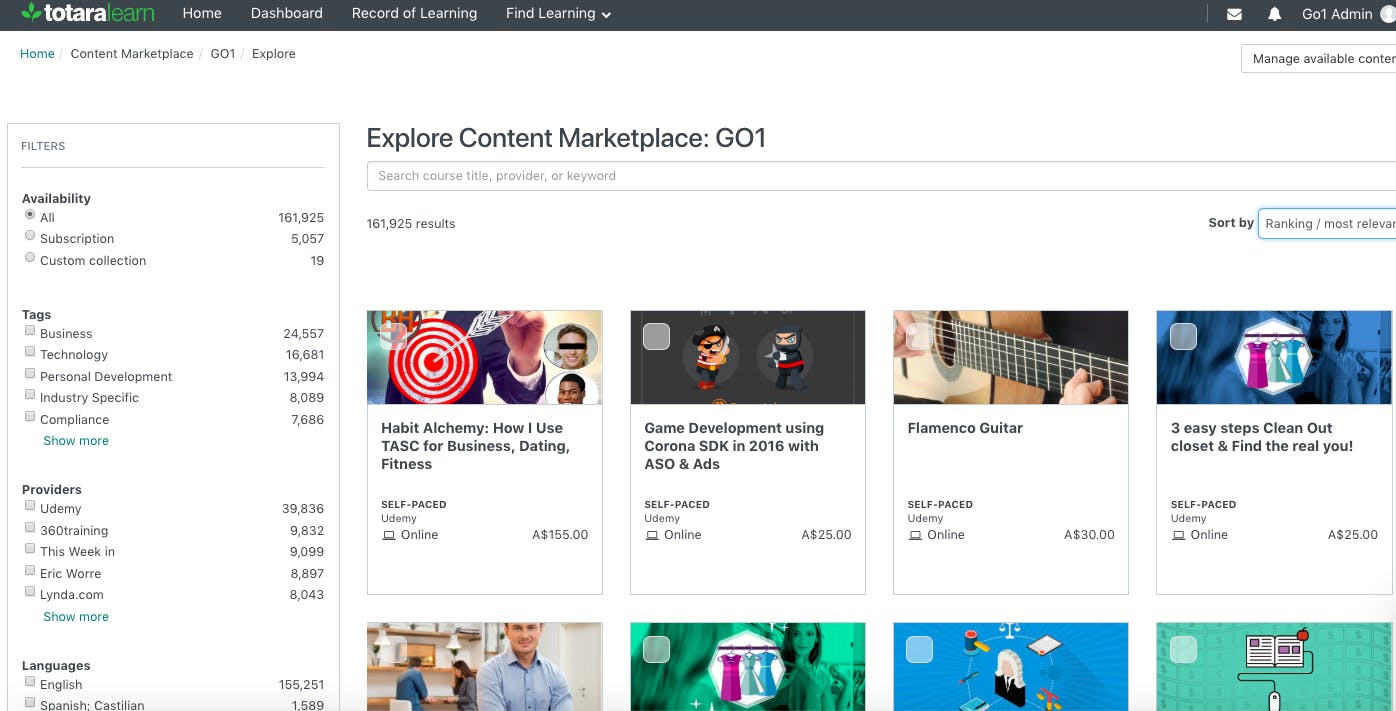Open the Go1 Admin user menu
This screenshot has width=1396, height=711.
pyautogui.click(x=1348, y=14)
